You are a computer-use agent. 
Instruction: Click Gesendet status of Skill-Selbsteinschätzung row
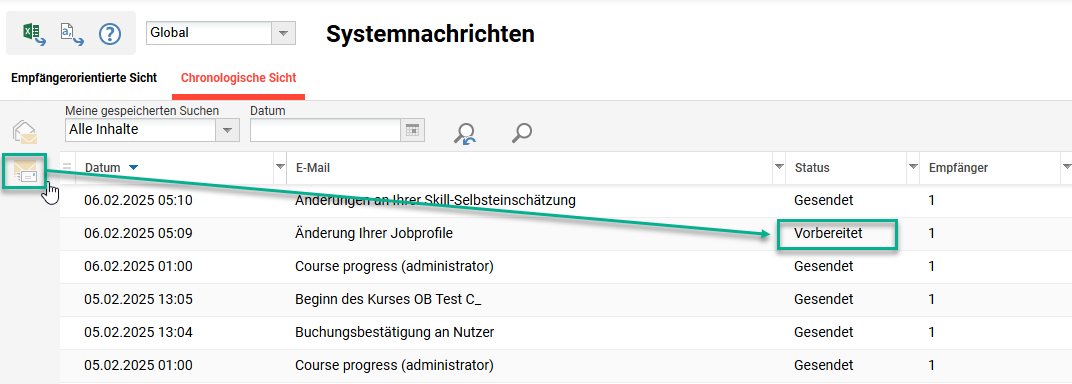tap(824, 201)
